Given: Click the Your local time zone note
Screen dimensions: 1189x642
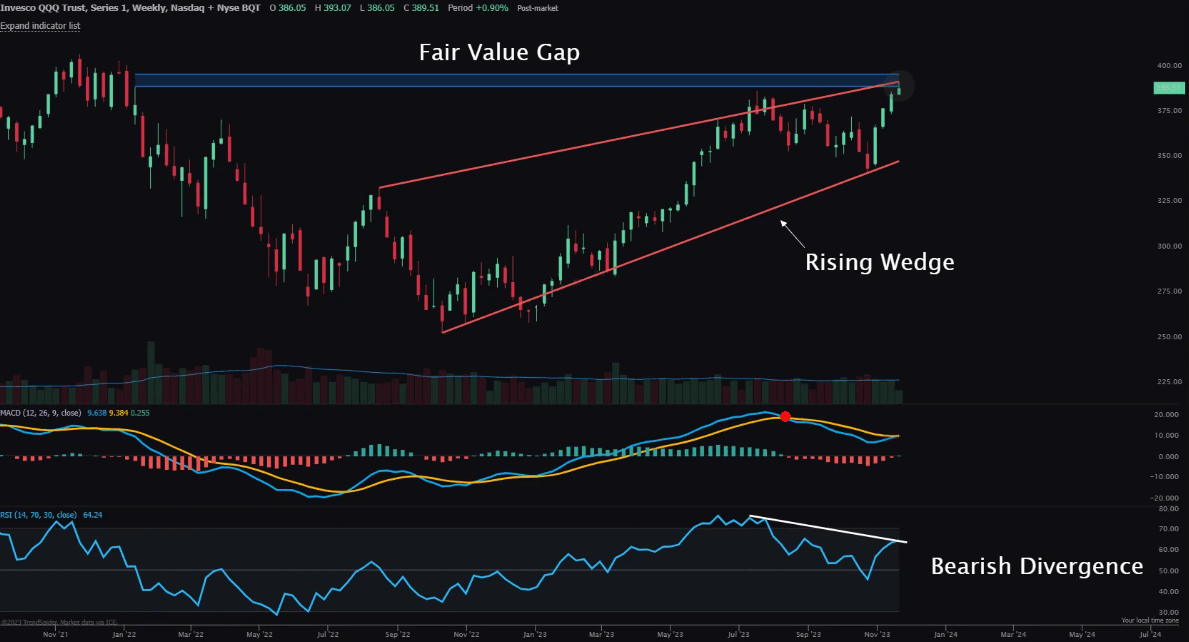Looking at the screenshot, I should [1150, 621].
